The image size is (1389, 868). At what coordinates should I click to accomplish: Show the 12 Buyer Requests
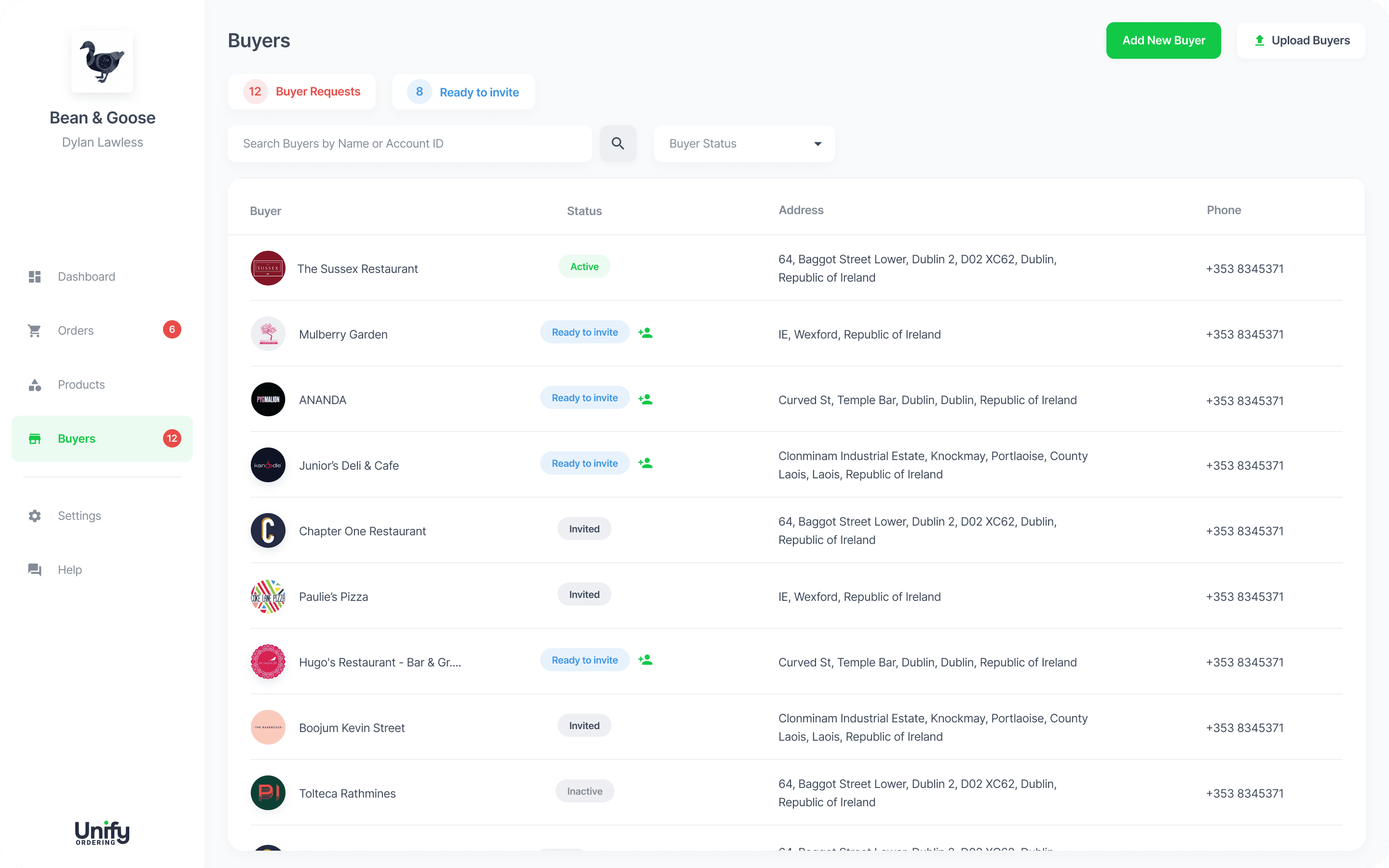pos(301,91)
